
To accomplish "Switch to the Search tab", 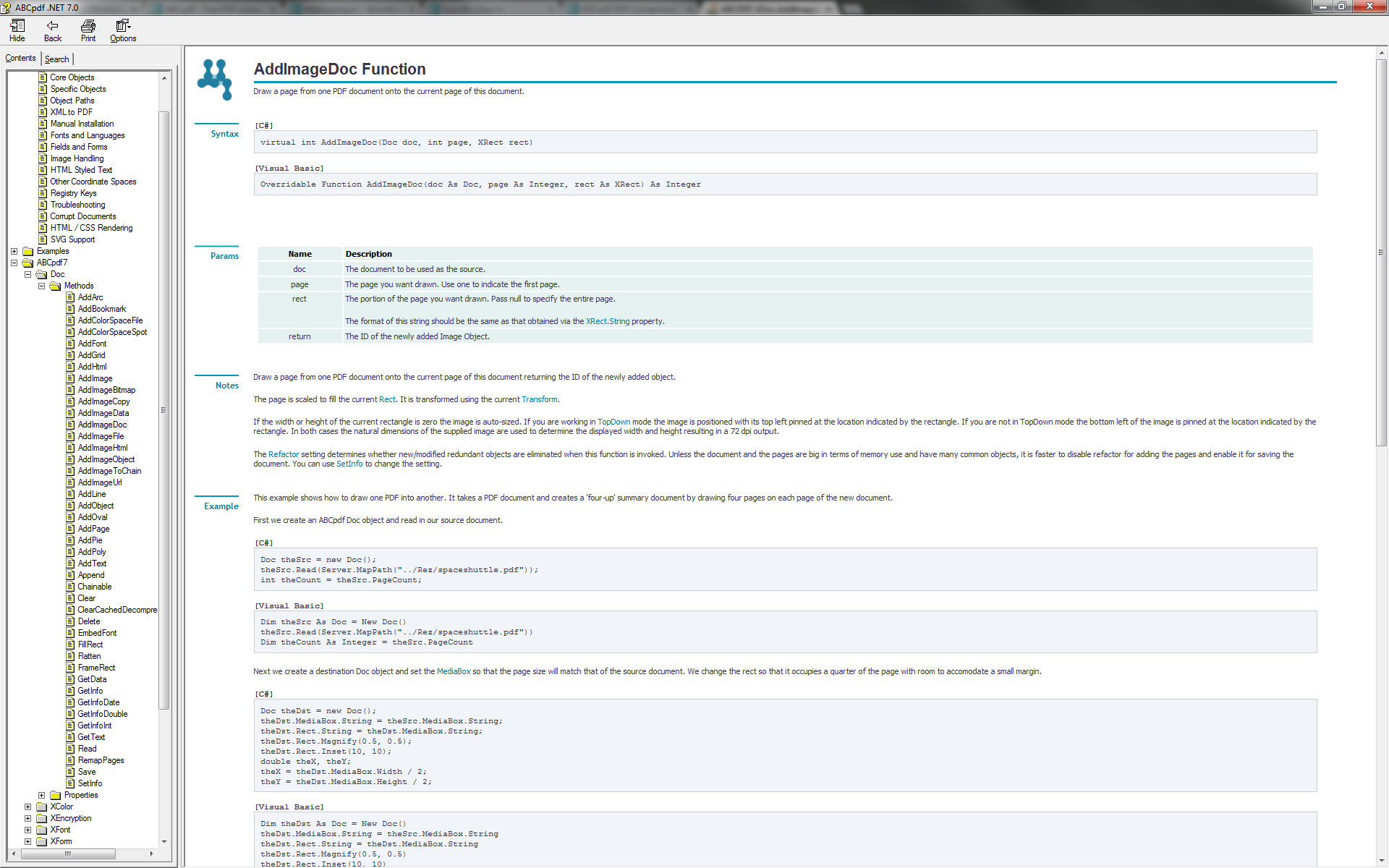I will 56,59.
